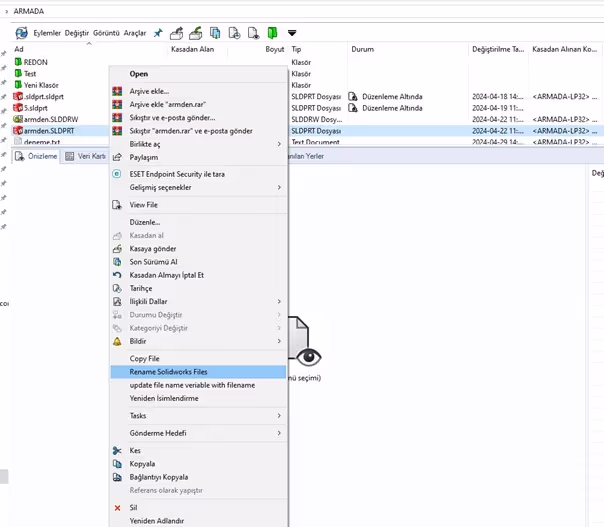Expand the Birlikte aç submenu
The image size is (604, 527).
click(199, 144)
